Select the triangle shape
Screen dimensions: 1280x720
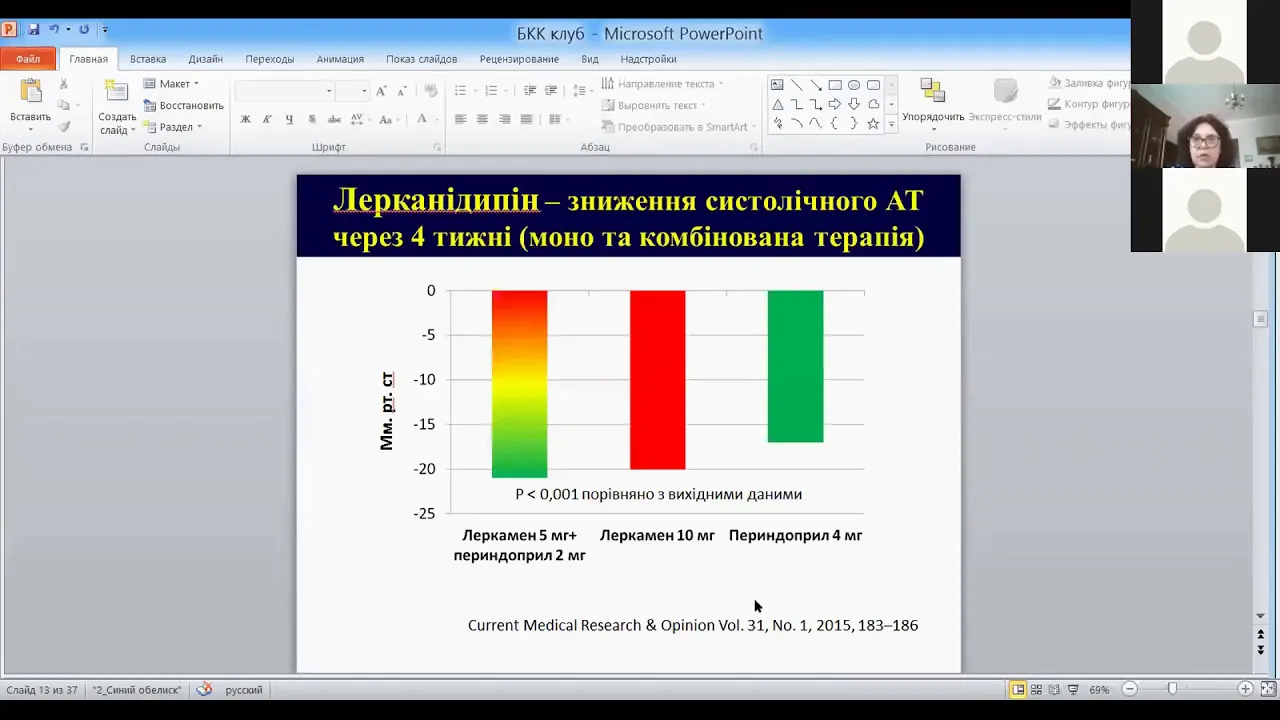coord(777,104)
